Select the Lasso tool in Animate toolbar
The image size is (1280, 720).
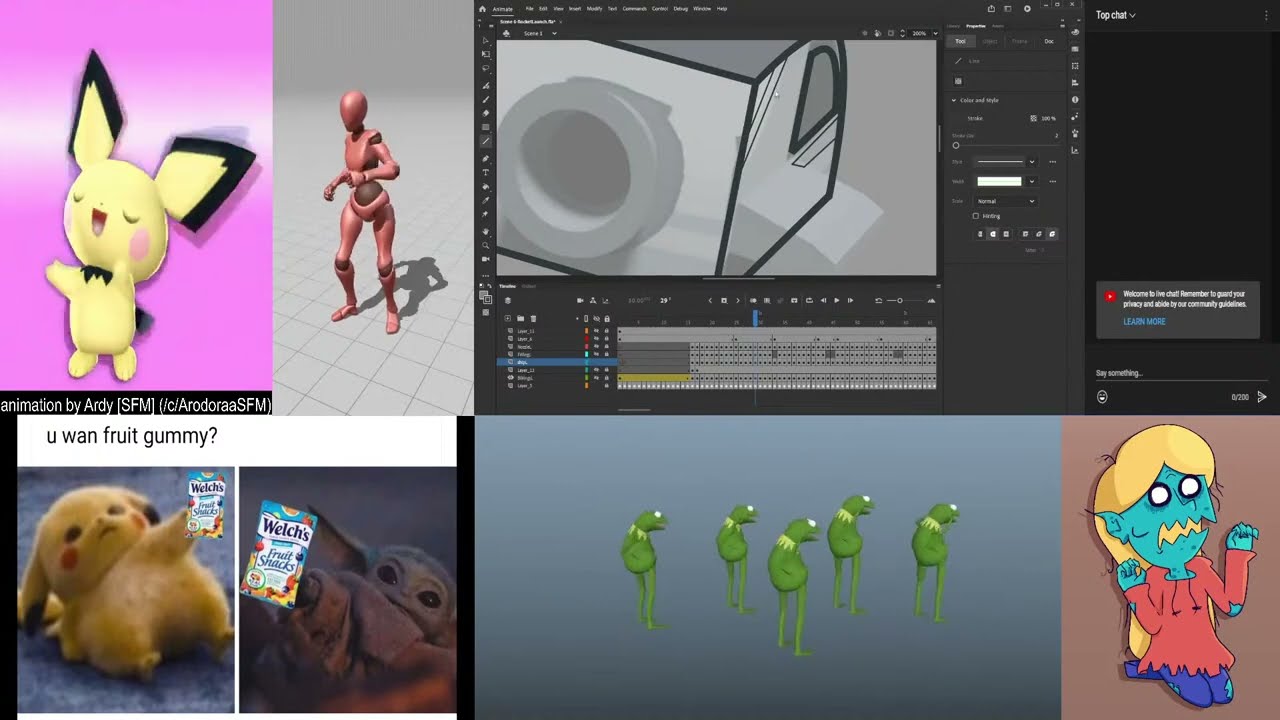(485, 68)
